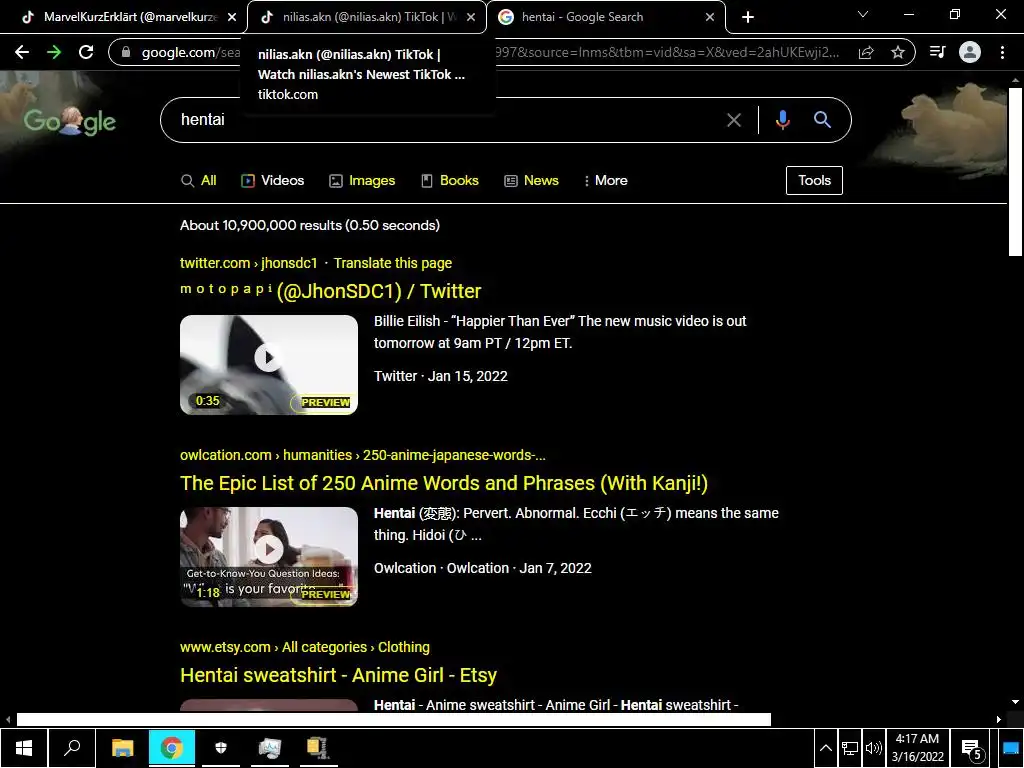The image size is (1024, 768).
Task: Click the lock icon in the address bar
Action: pyautogui.click(x=126, y=52)
